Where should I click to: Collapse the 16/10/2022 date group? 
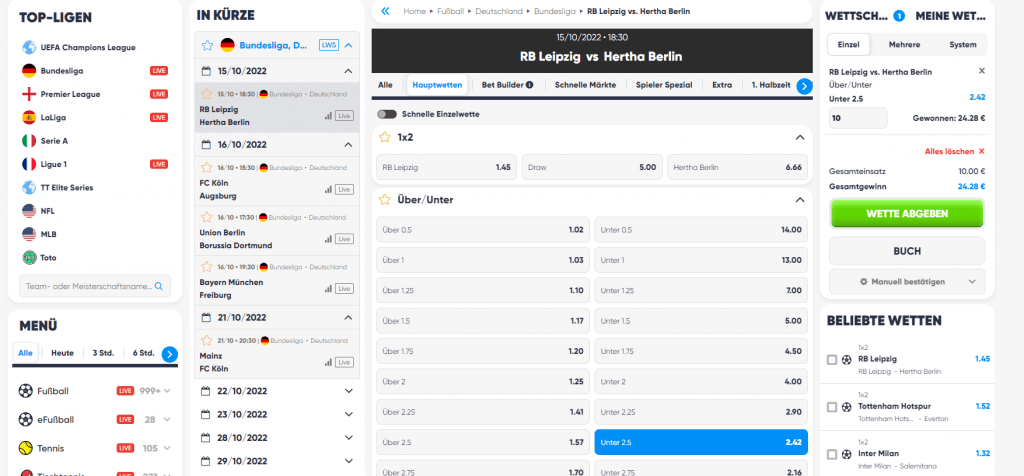(x=348, y=144)
